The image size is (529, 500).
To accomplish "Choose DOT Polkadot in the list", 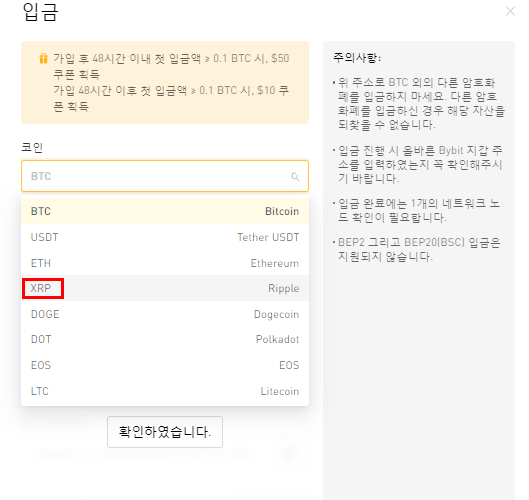I will (x=165, y=339).
